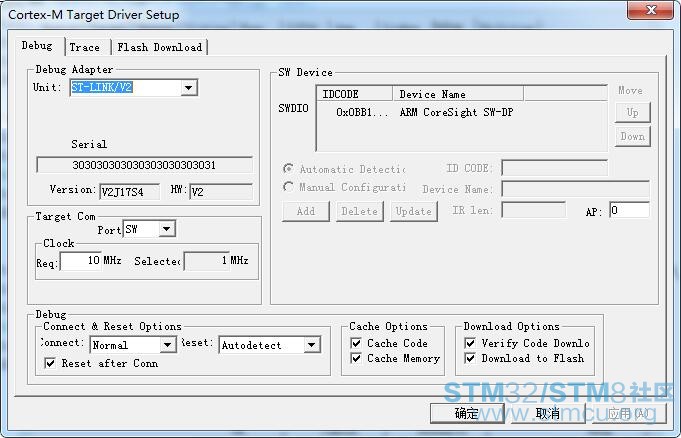Viewport: 681px width, 438px height.
Task: Click the 0x0BB1... IDCODE cell
Action: (x=362, y=113)
